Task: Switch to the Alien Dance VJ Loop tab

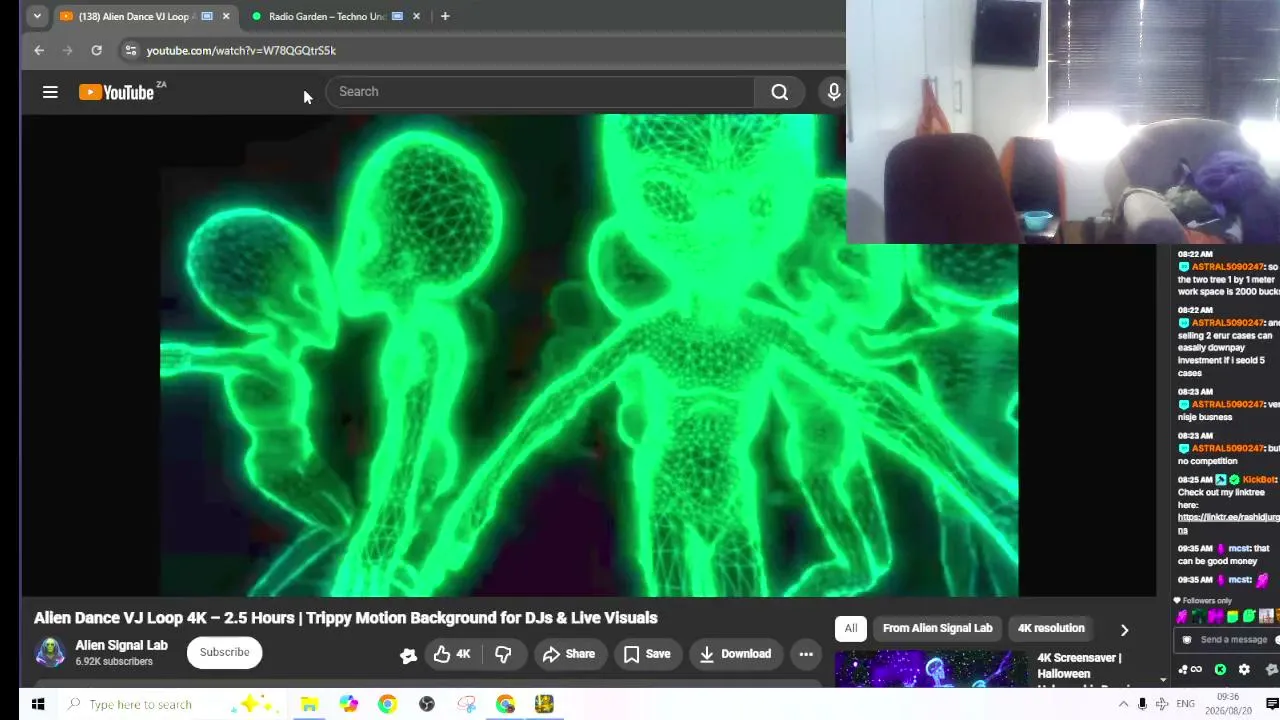Action: (145, 16)
